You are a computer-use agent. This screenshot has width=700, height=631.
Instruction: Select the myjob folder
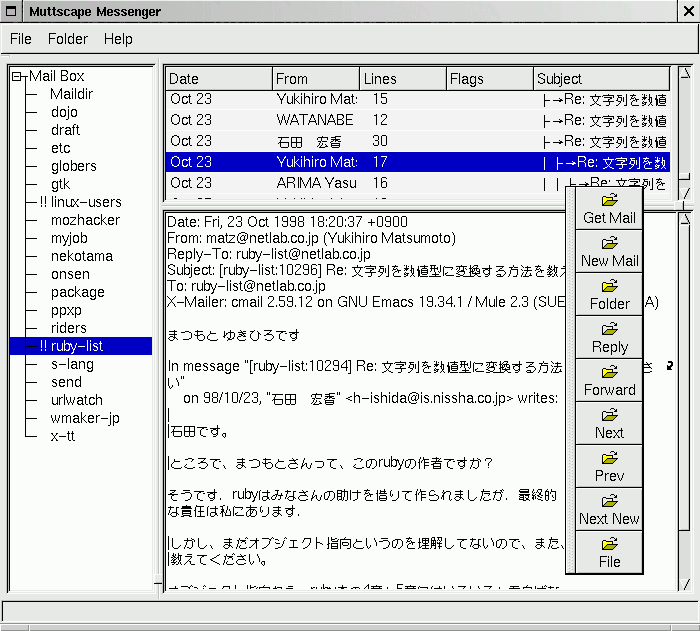coord(69,238)
